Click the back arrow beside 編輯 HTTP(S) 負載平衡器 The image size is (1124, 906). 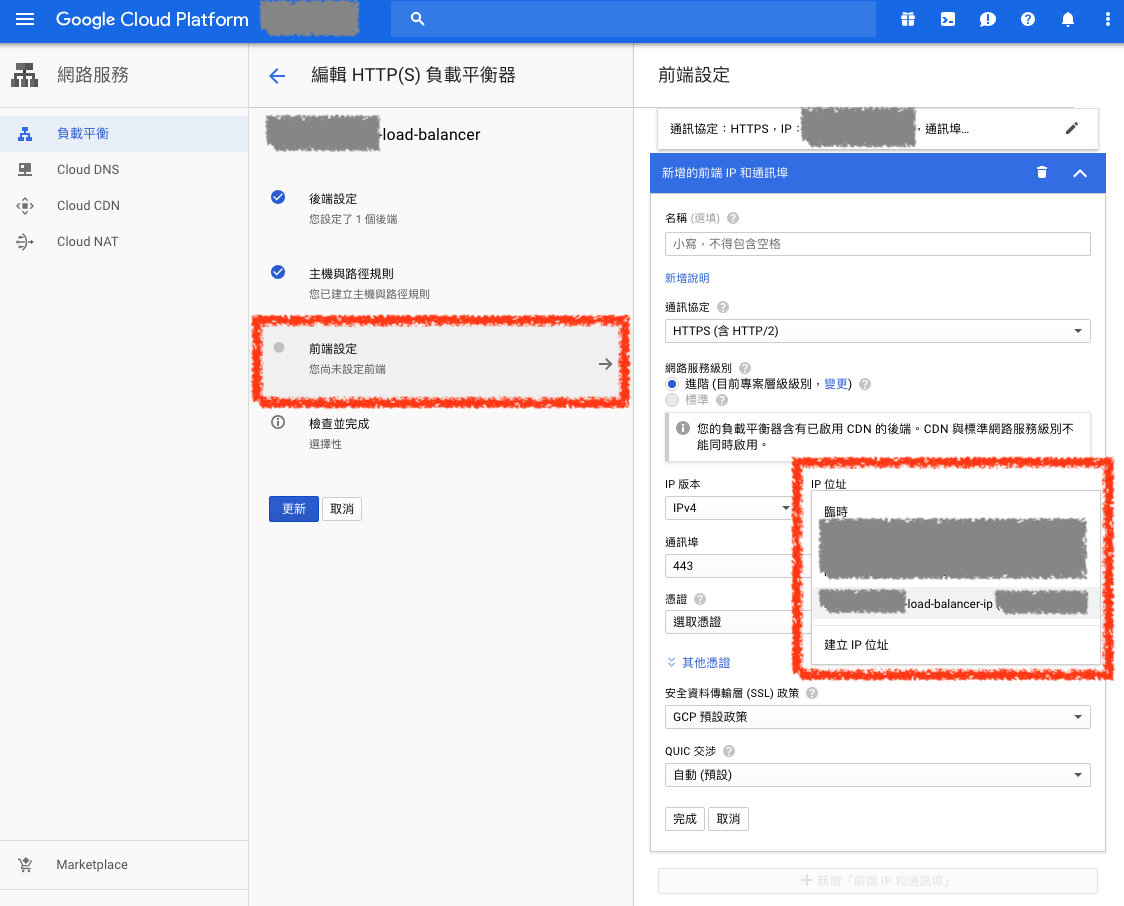(277, 75)
